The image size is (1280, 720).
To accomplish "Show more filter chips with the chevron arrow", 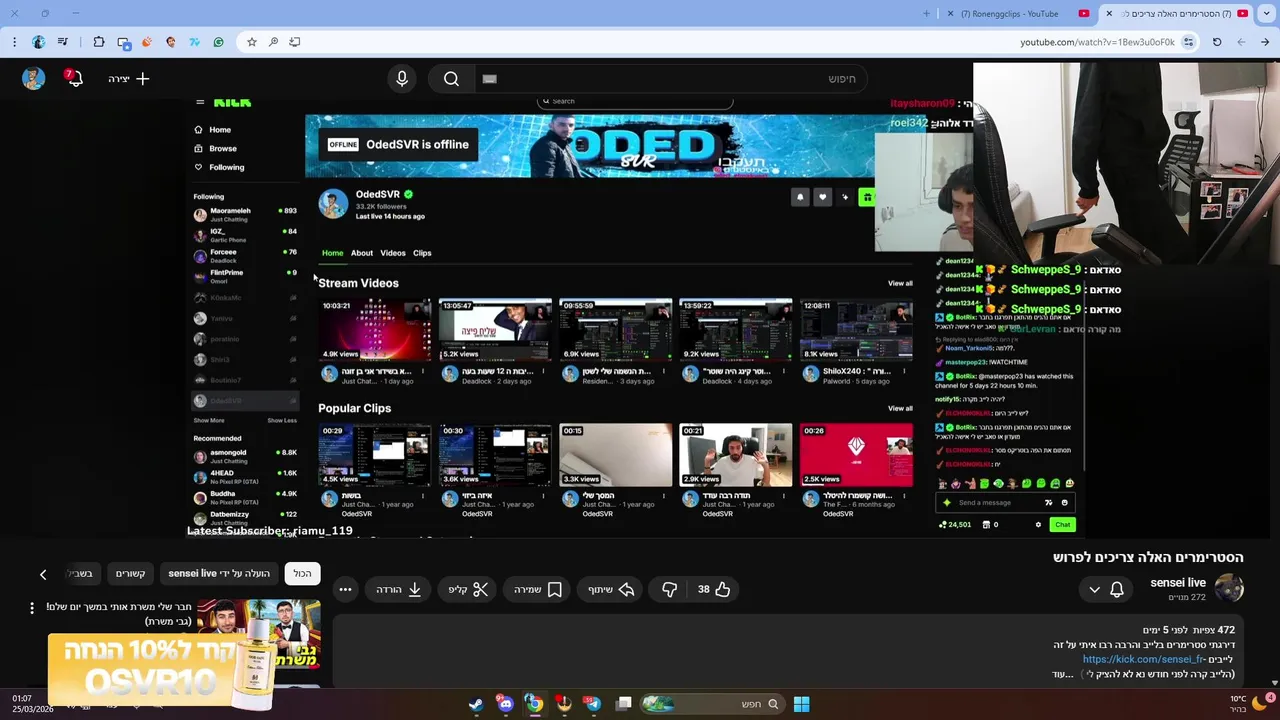I will [43, 574].
